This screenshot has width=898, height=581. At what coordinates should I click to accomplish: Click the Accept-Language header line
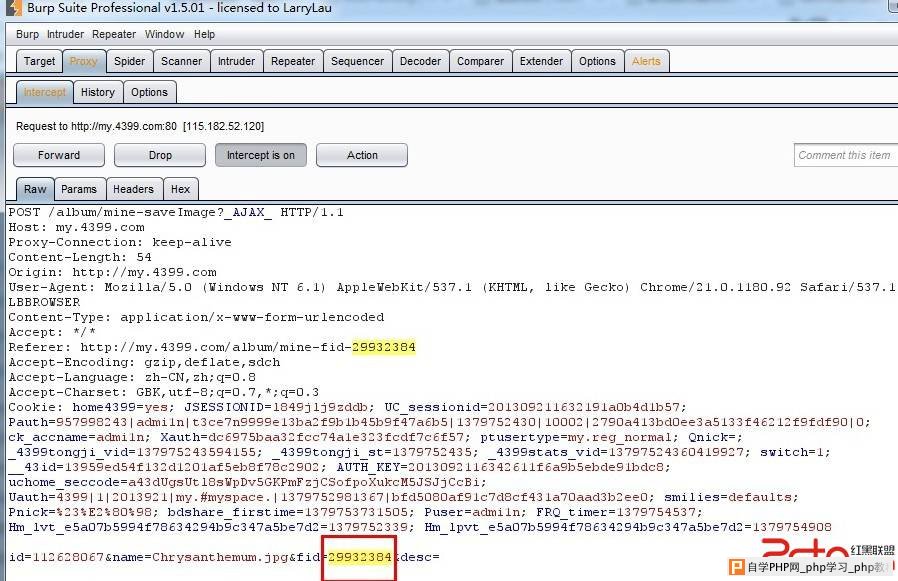pyautogui.click(x=132, y=377)
